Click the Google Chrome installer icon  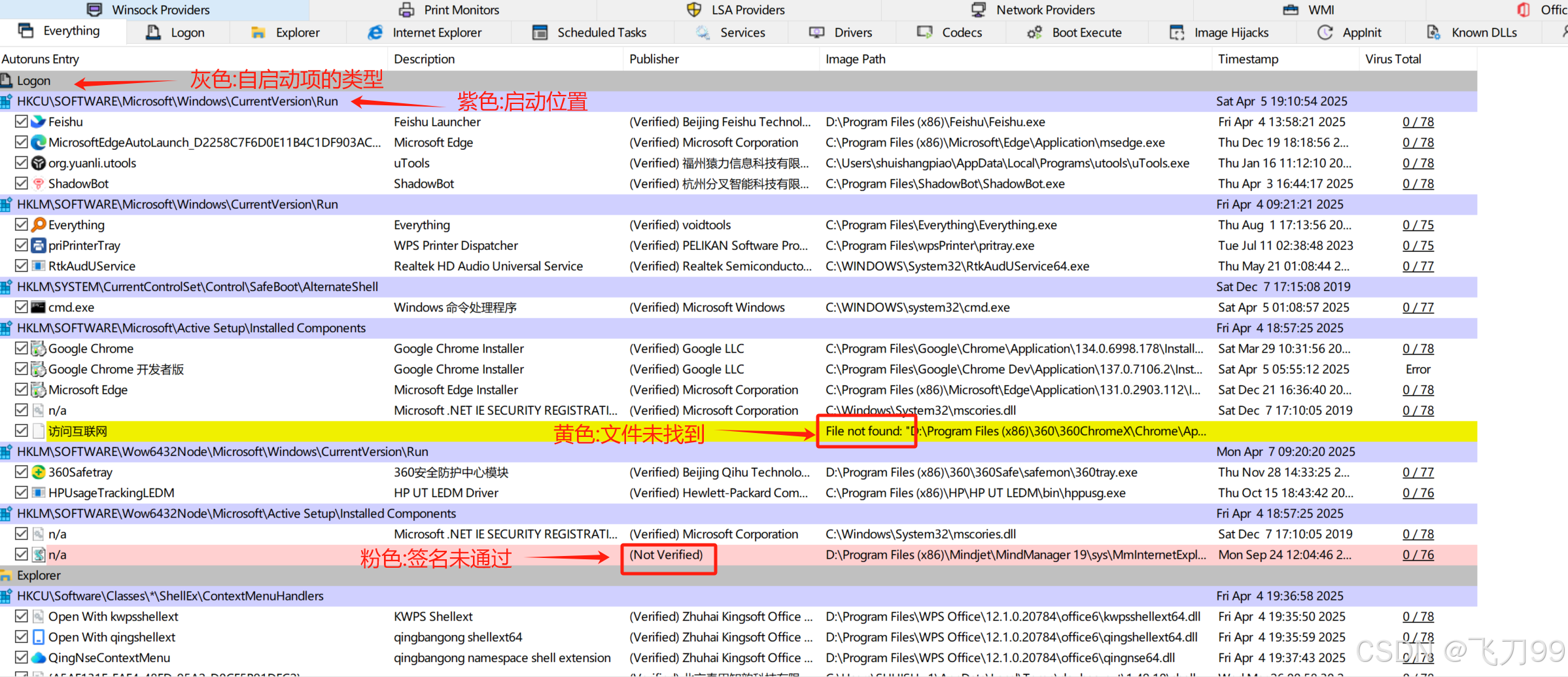tap(39, 349)
